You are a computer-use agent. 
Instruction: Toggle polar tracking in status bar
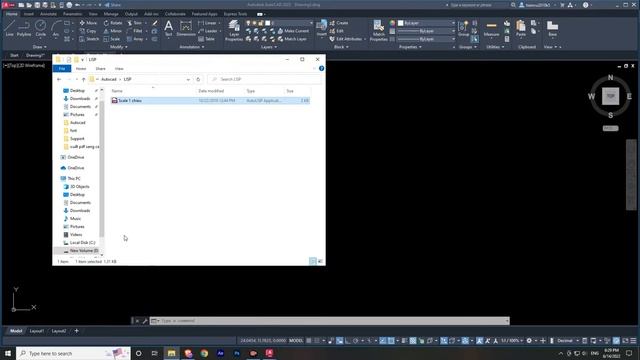pos(356,340)
